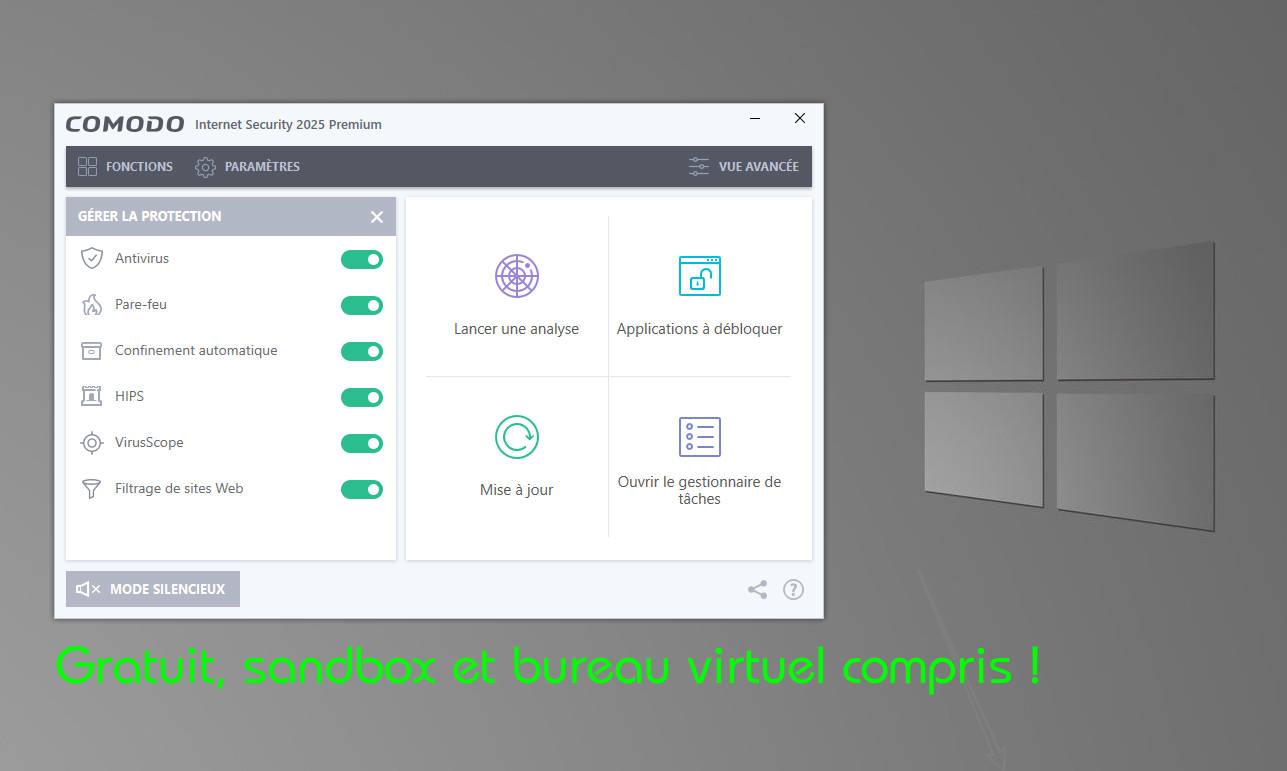
Task: Click the Confinement automatique box icon
Action: pos(92,350)
